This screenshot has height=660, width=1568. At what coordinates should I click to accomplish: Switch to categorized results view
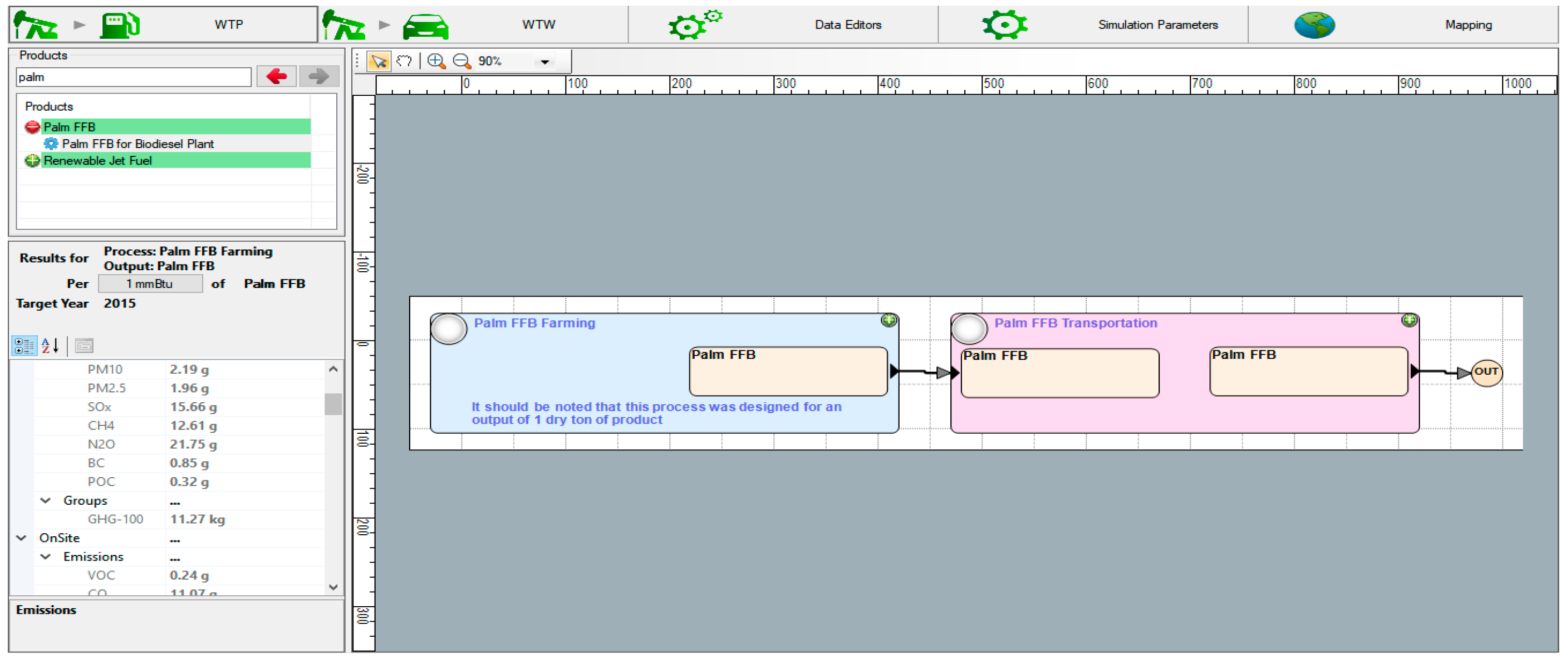tap(24, 346)
